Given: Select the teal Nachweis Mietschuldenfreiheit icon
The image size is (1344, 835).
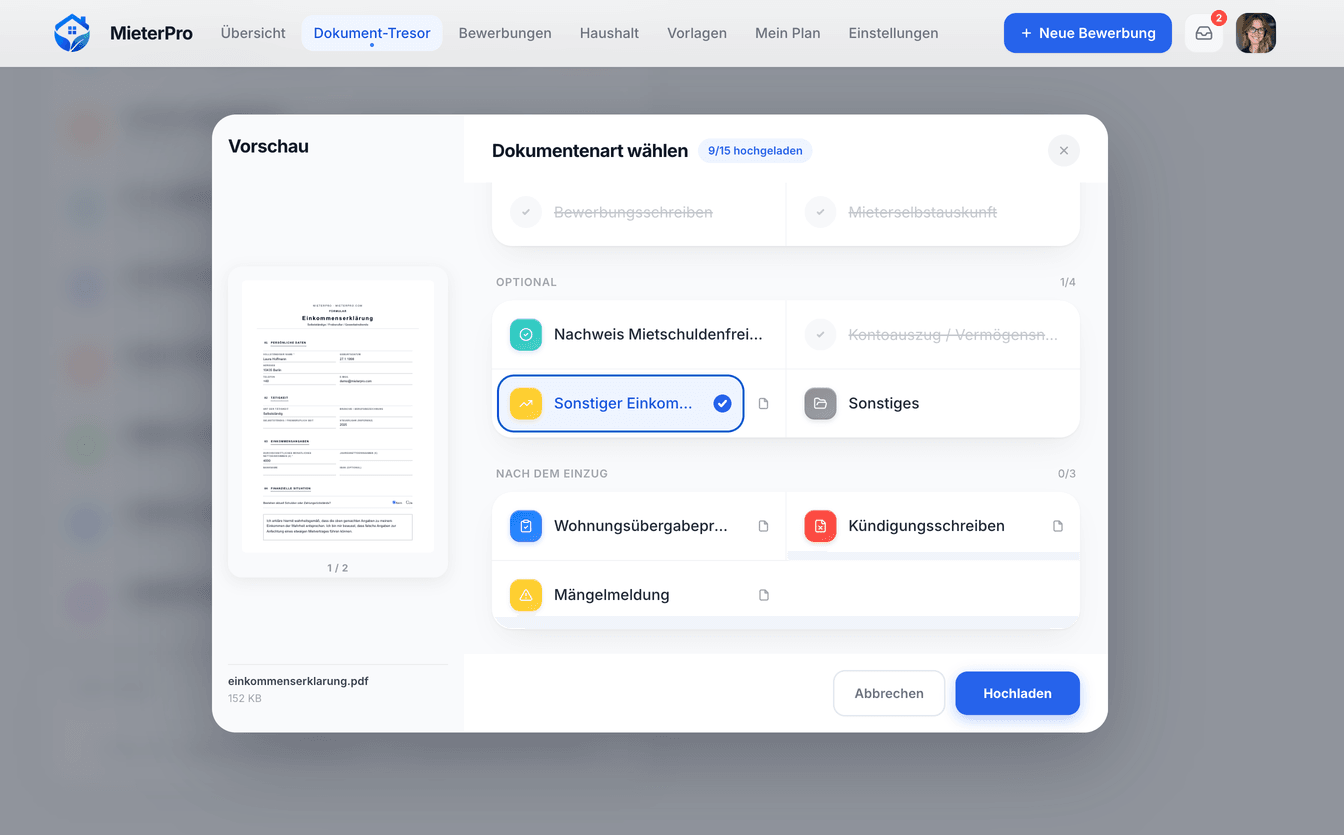Looking at the screenshot, I should point(526,335).
